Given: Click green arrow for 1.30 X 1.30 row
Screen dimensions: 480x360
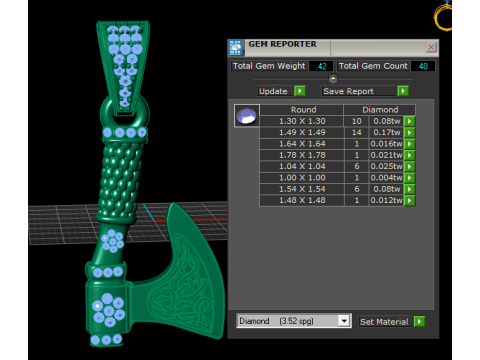Looking at the screenshot, I should pyautogui.click(x=409, y=121).
